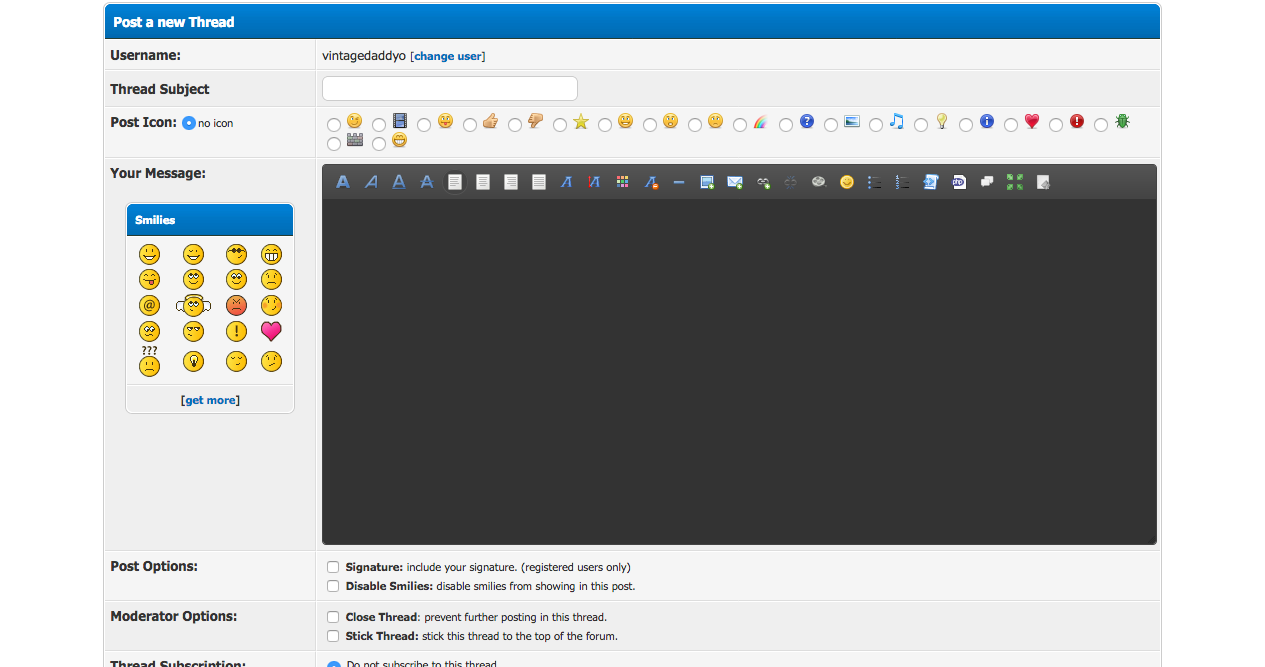Check the Disable Smilies option
1265x667 pixels.
tap(333, 587)
